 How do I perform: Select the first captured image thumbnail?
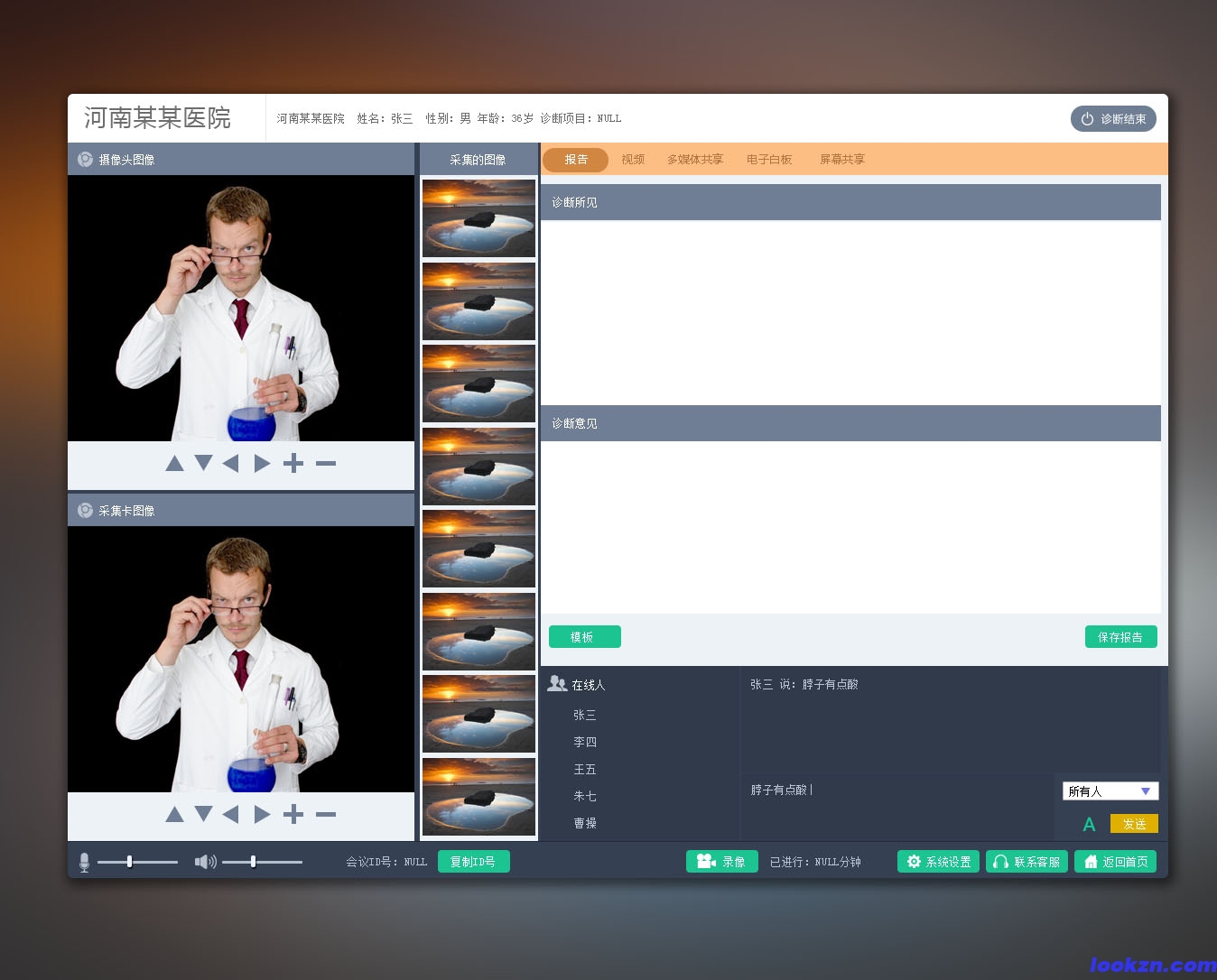click(478, 218)
